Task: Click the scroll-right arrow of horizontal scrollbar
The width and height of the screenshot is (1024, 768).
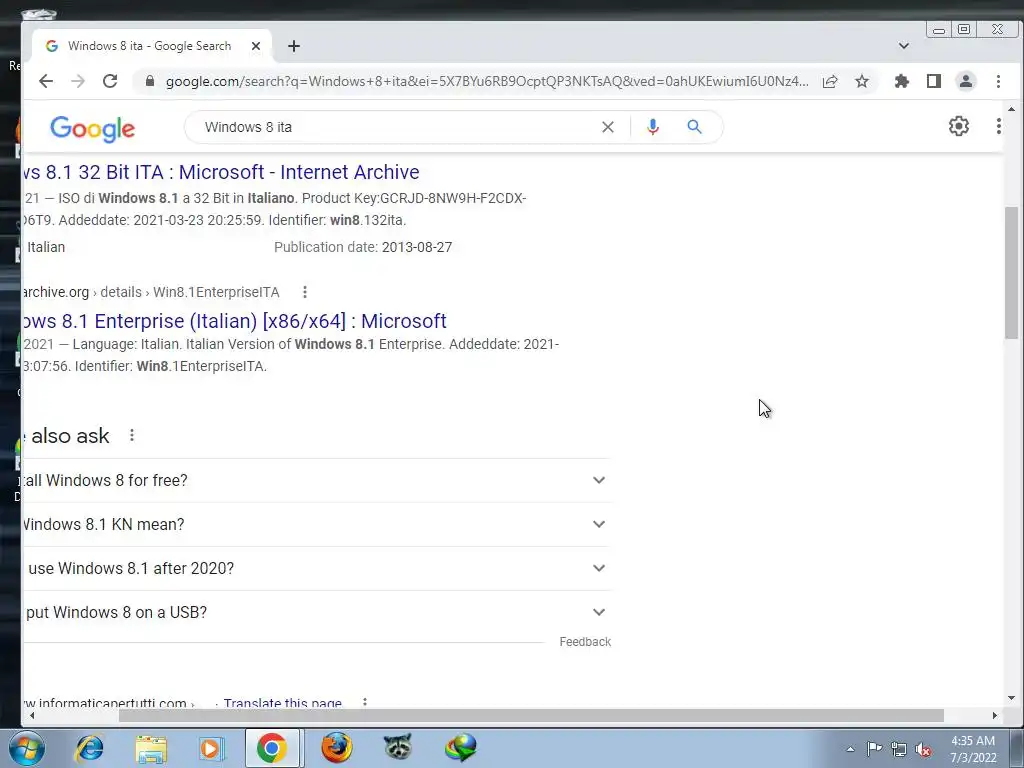Action: tap(995, 716)
